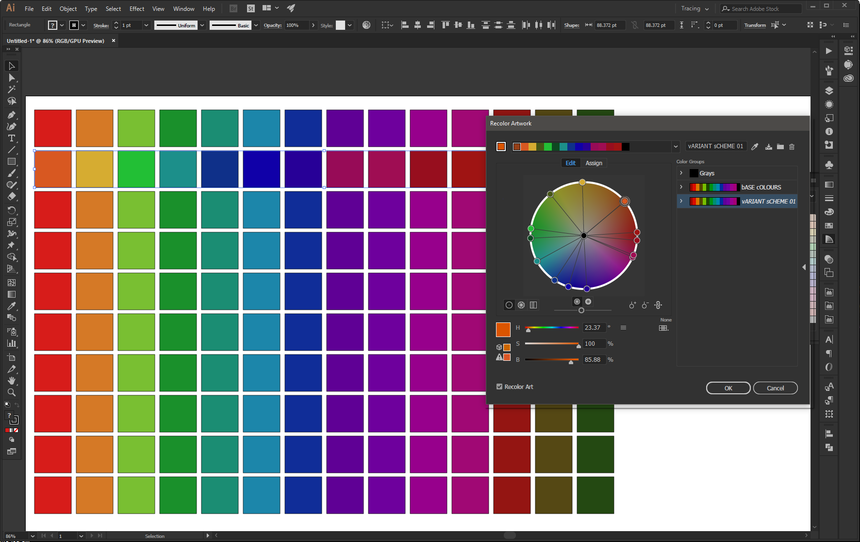Viewport: 860px width, 542px height.
Task: Select the Zoom tool in toolbar
Action: 12,392
